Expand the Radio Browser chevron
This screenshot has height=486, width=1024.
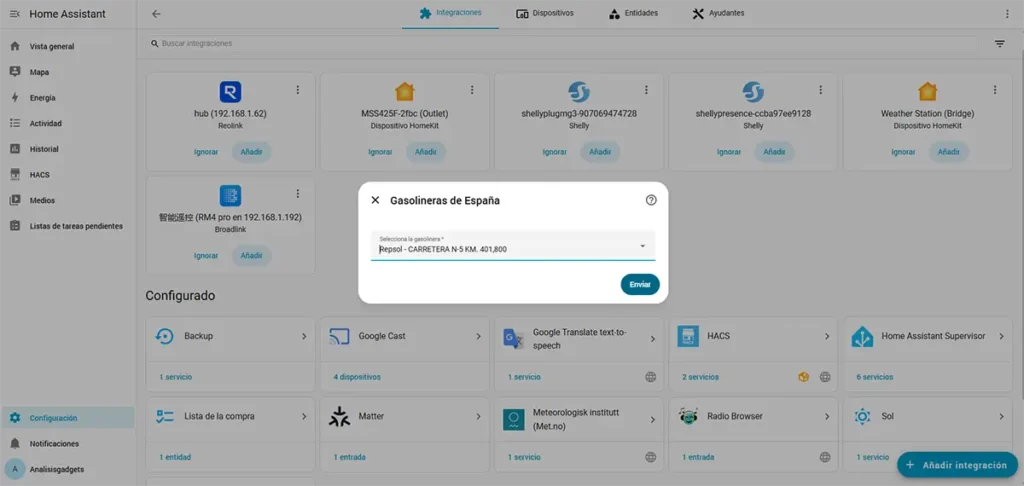click(827, 417)
